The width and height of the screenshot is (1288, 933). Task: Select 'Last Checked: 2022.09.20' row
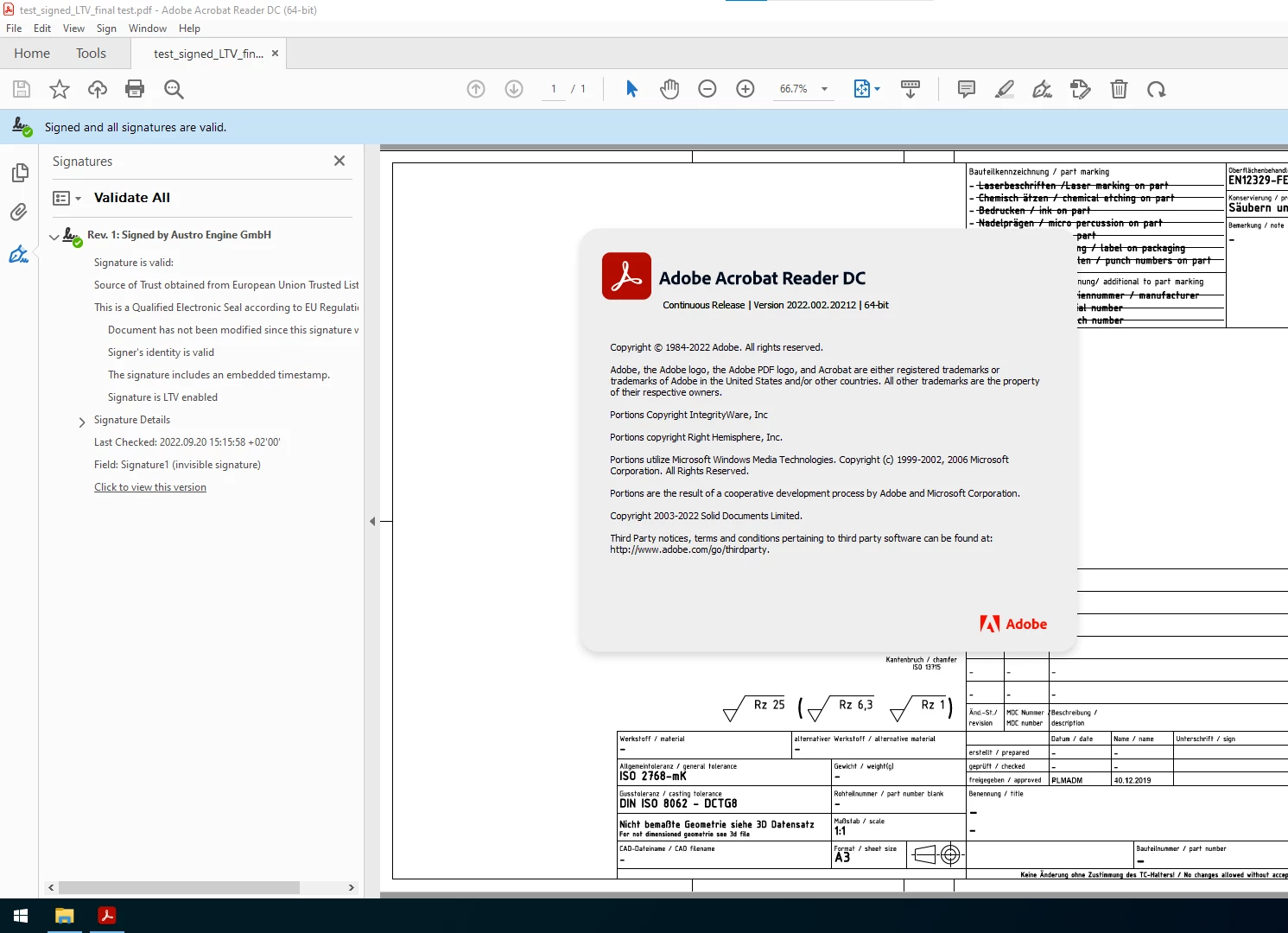coord(187,442)
